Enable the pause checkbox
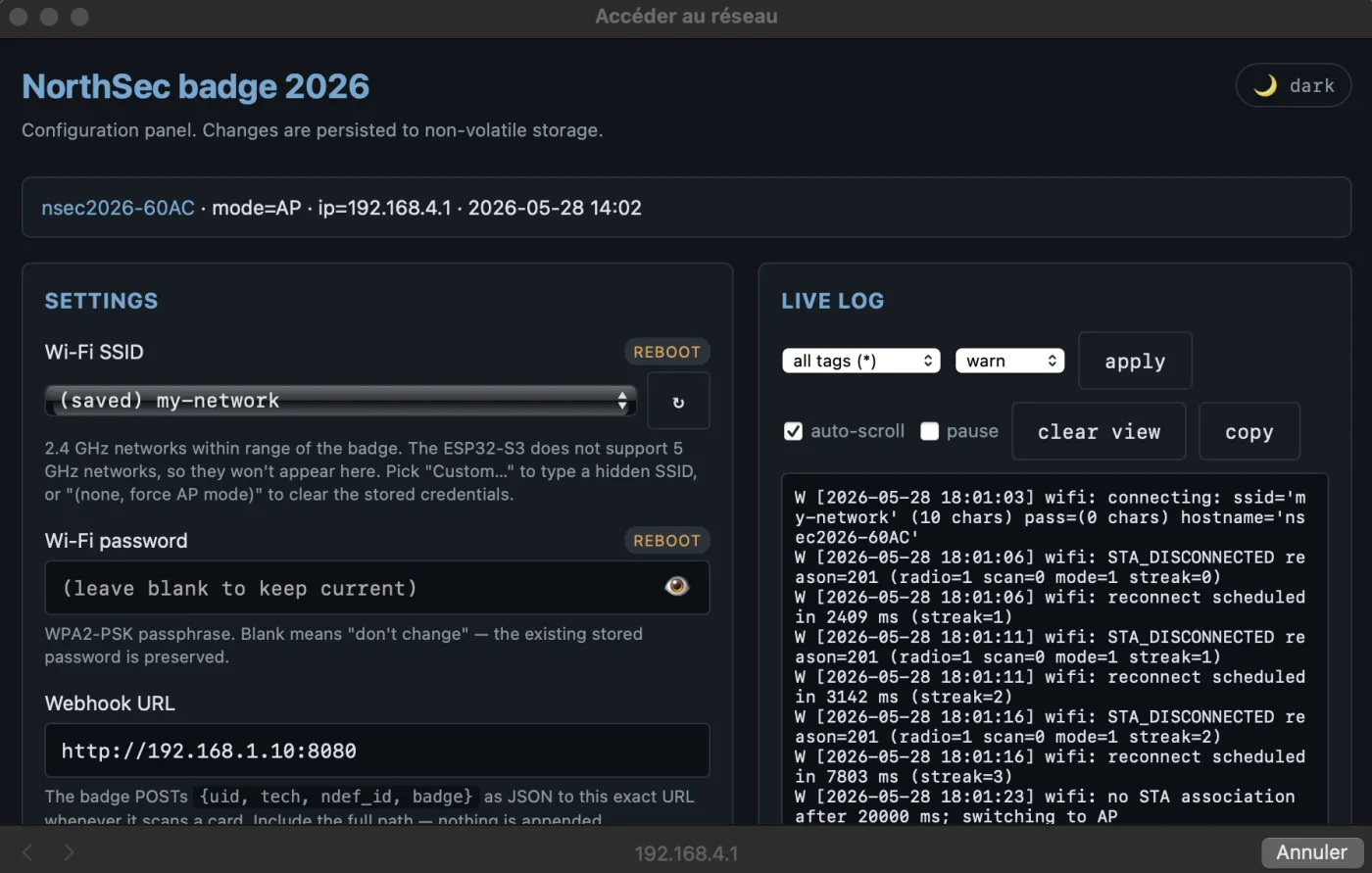The image size is (1372, 873). (x=929, y=431)
